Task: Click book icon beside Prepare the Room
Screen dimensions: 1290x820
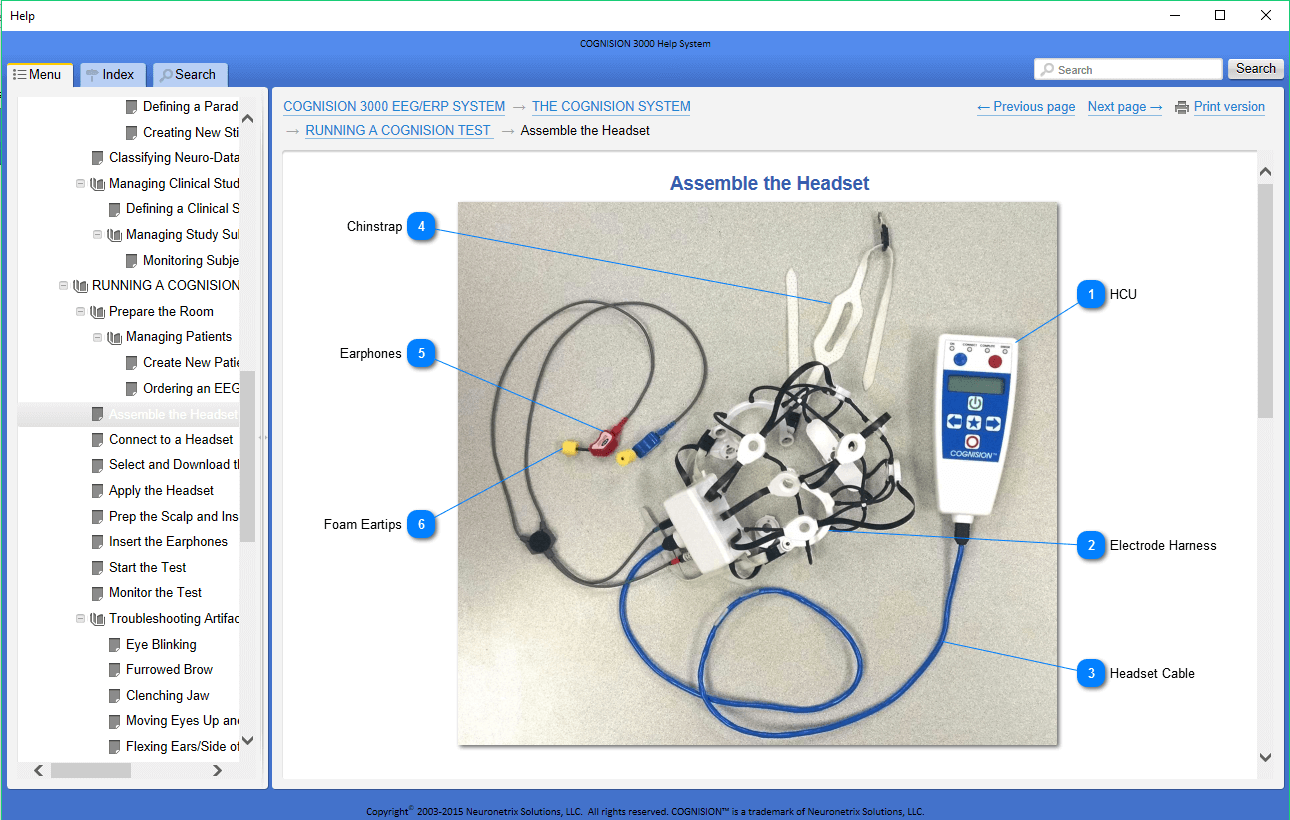Action: click(97, 312)
